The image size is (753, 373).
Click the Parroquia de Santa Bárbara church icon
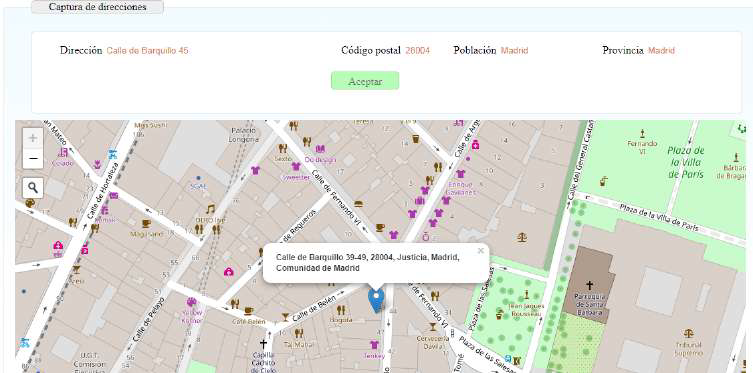click(590, 285)
